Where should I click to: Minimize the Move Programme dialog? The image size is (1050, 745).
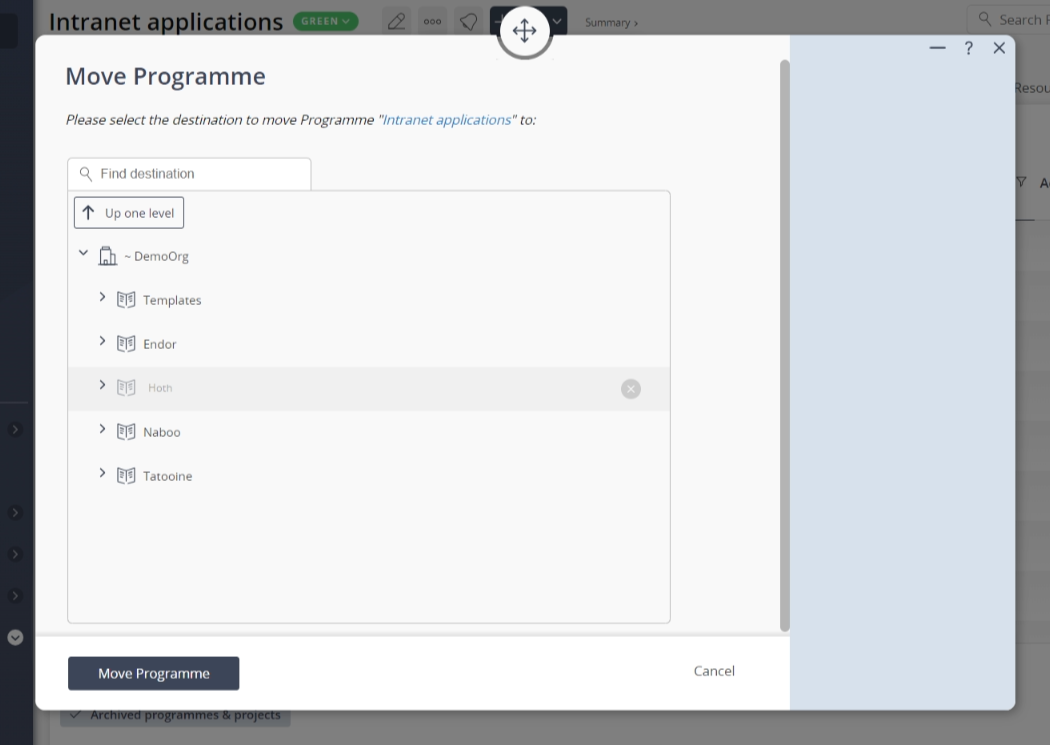tap(937, 48)
